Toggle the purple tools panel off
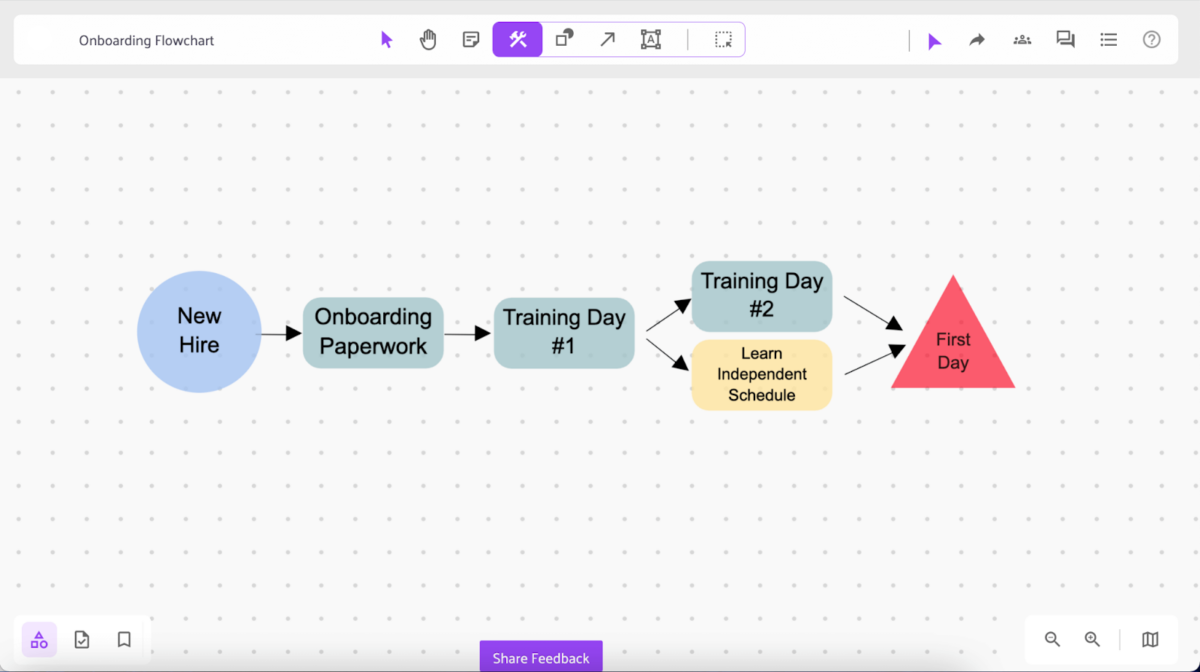Image resolution: width=1200 pixels, height=672 pixels. pos(517,39)
